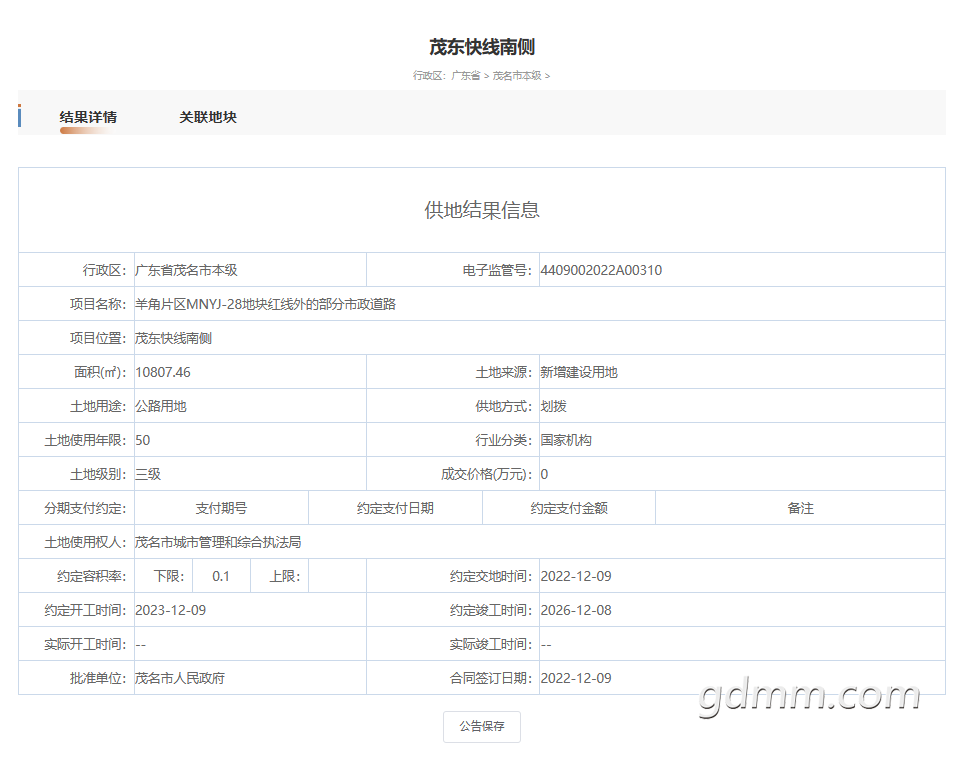The width and height of the screenshot is (968, 758).
Task: Click the 备注 column header
Action: coord(800,508)
